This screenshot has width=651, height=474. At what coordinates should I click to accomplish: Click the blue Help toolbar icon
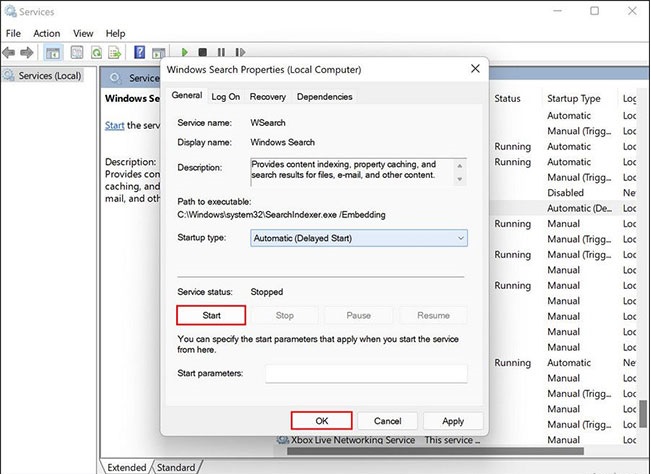(139, 52)
